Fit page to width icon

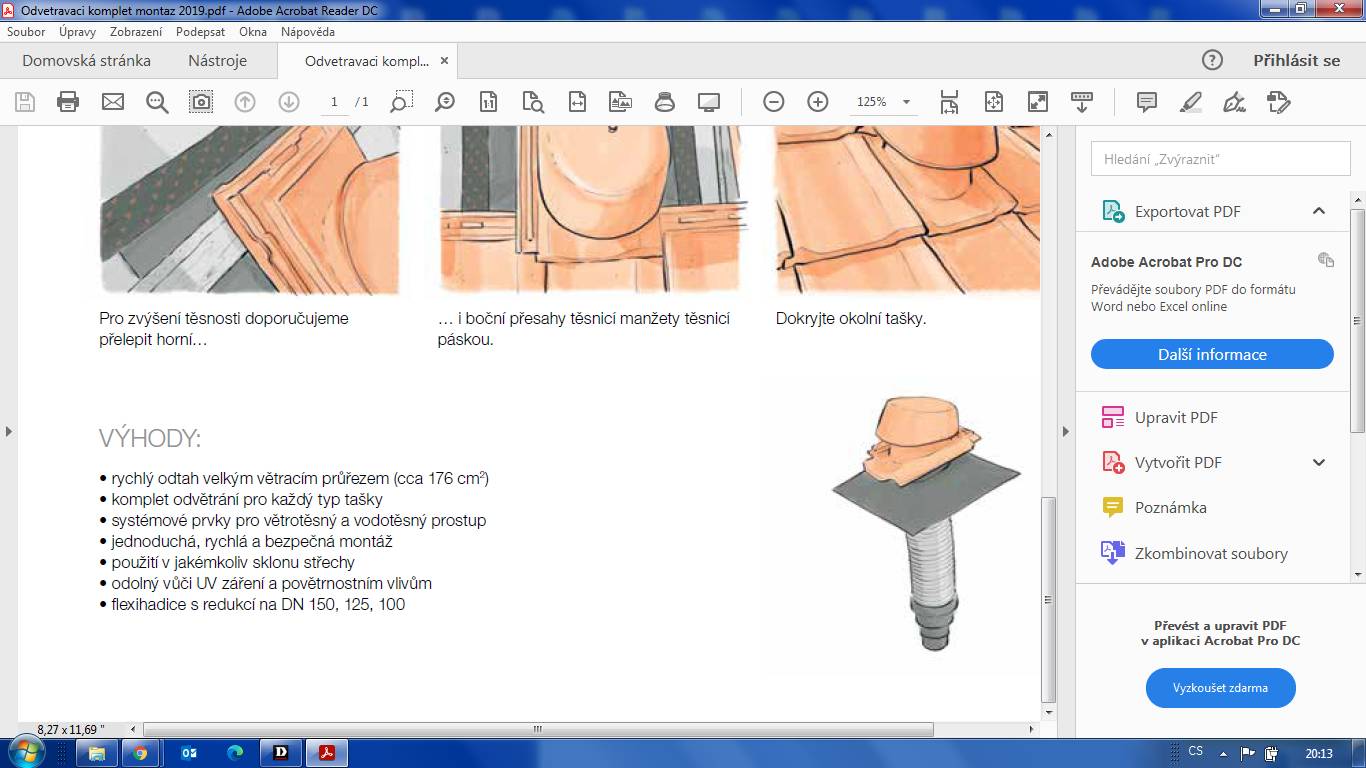click(577, 102)
